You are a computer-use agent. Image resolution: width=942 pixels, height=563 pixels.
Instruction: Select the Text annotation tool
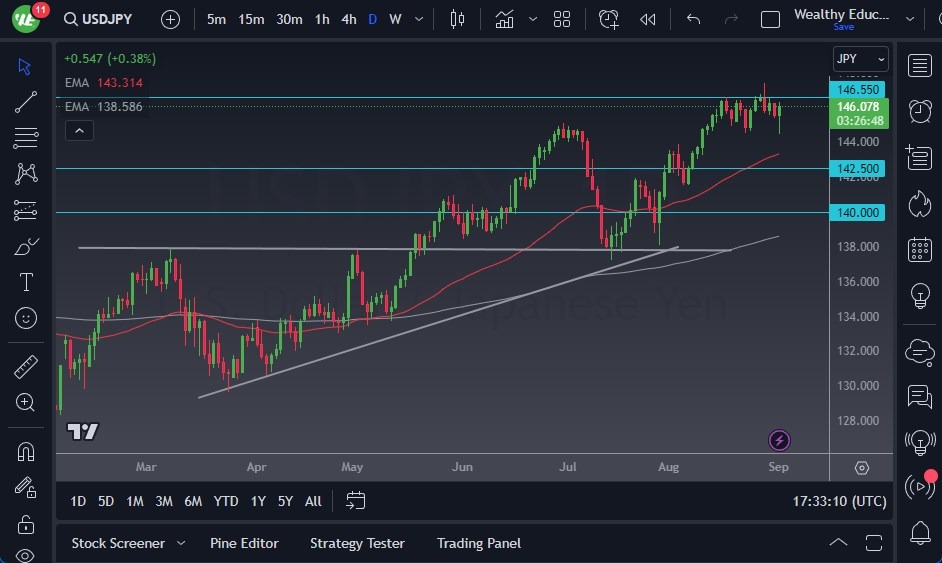[26, 282]
